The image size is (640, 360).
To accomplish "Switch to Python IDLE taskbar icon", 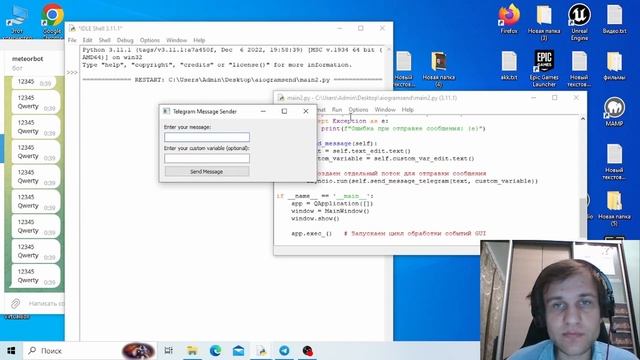I will click(x=261, y=351).
